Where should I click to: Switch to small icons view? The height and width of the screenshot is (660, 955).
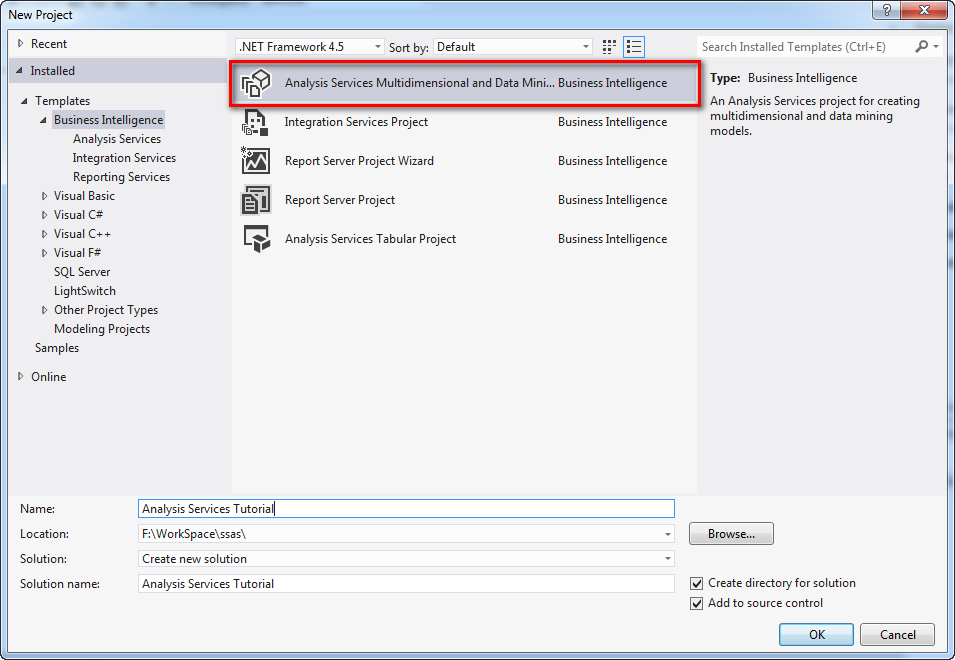pos(609,47)
